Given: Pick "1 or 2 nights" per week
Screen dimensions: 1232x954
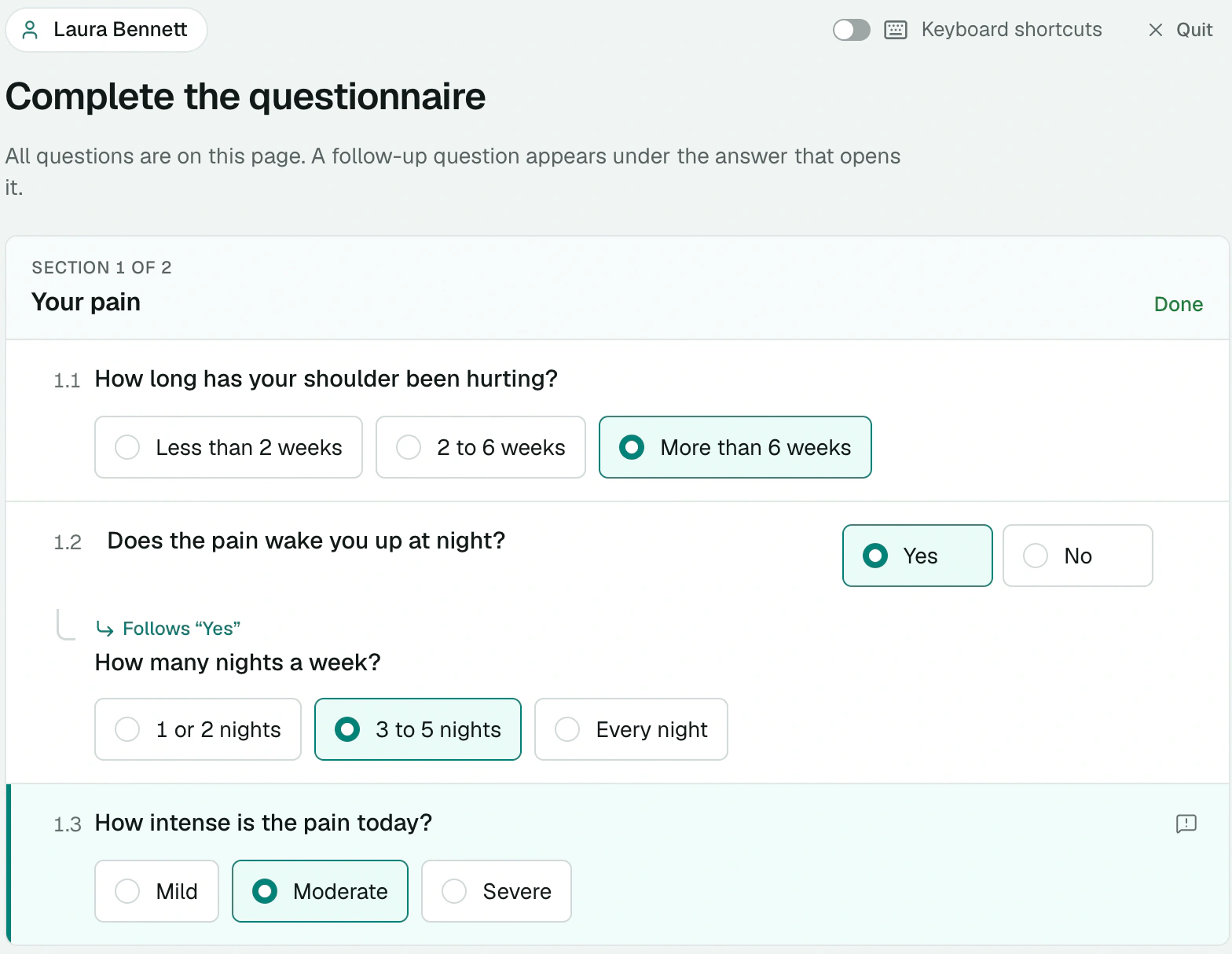Looking at the screenshot, I should coord(198,729).
